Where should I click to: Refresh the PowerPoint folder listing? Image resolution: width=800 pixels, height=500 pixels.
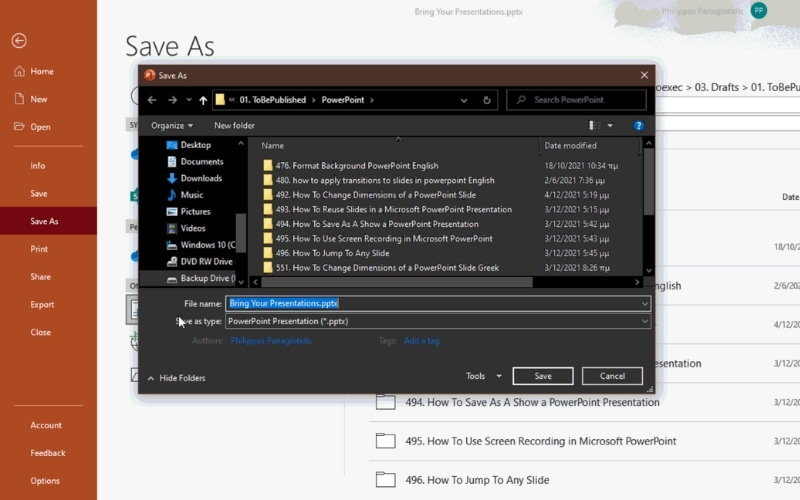coord(487,100)
